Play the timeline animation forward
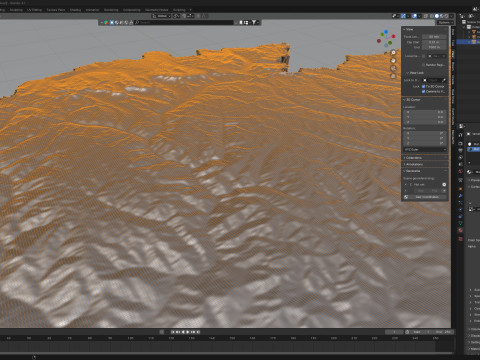 pos(188,332)
